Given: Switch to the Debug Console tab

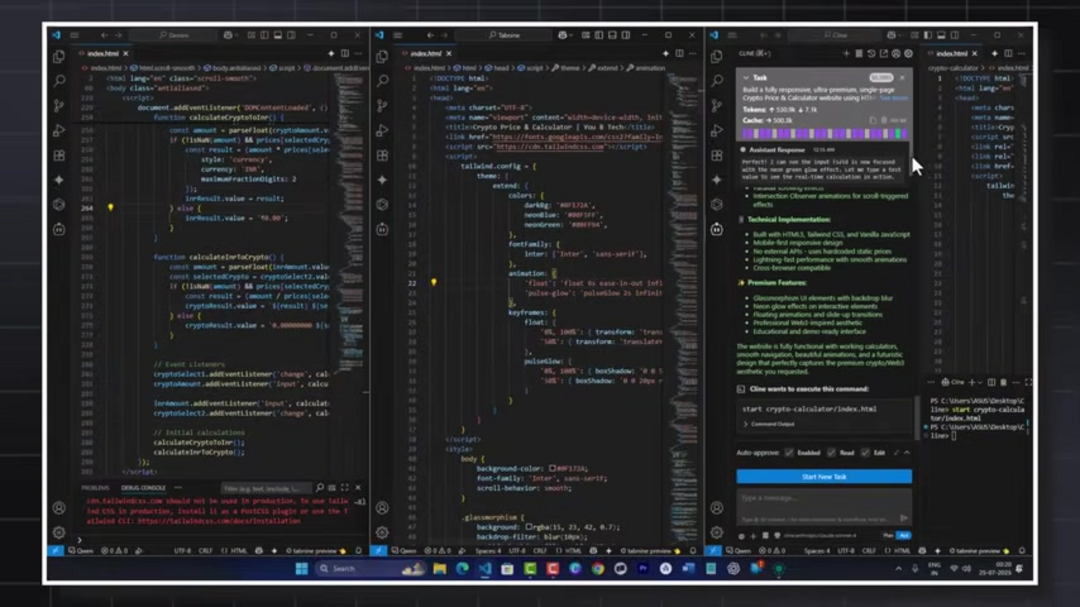Looking at the screenshot, I should [x=141, y=488].
